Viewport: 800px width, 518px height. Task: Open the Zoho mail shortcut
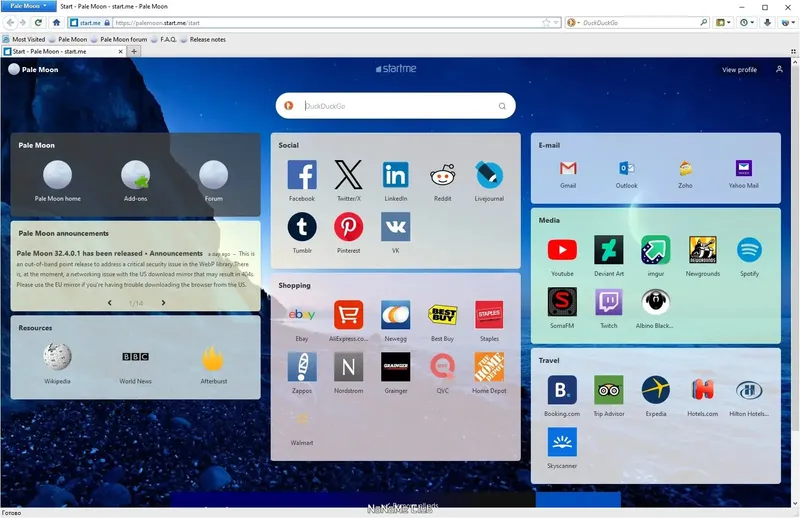coord(685,168)
